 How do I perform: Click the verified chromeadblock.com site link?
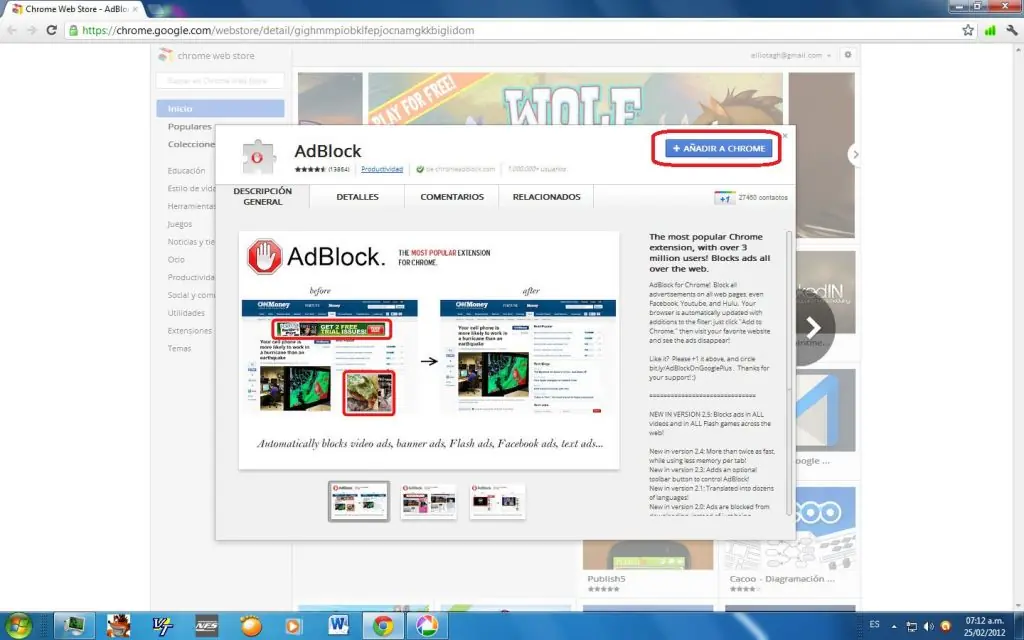(455, 169)
